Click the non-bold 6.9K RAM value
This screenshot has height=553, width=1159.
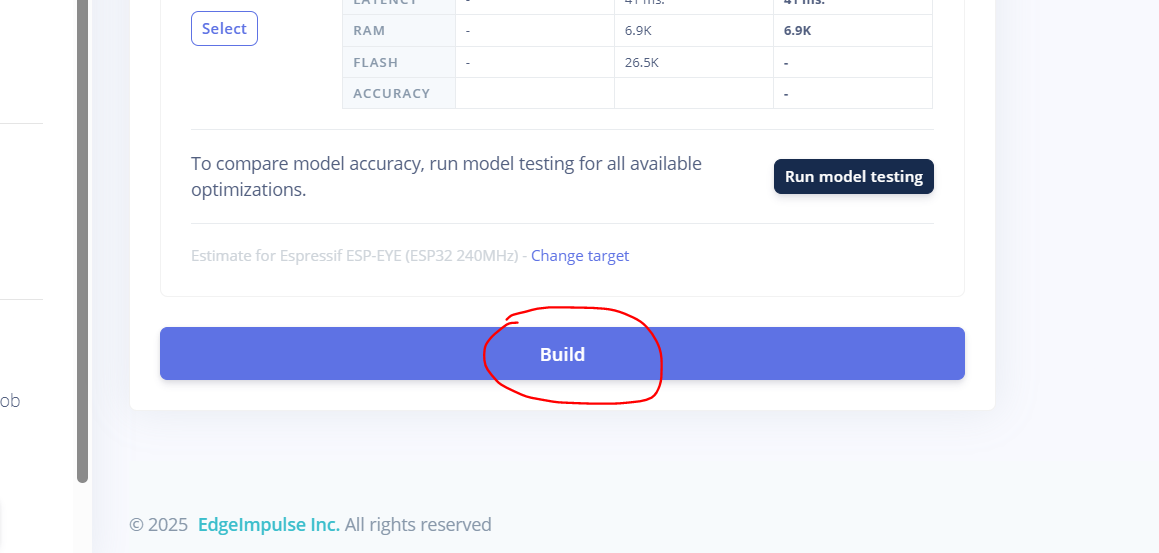pos(636,31)
